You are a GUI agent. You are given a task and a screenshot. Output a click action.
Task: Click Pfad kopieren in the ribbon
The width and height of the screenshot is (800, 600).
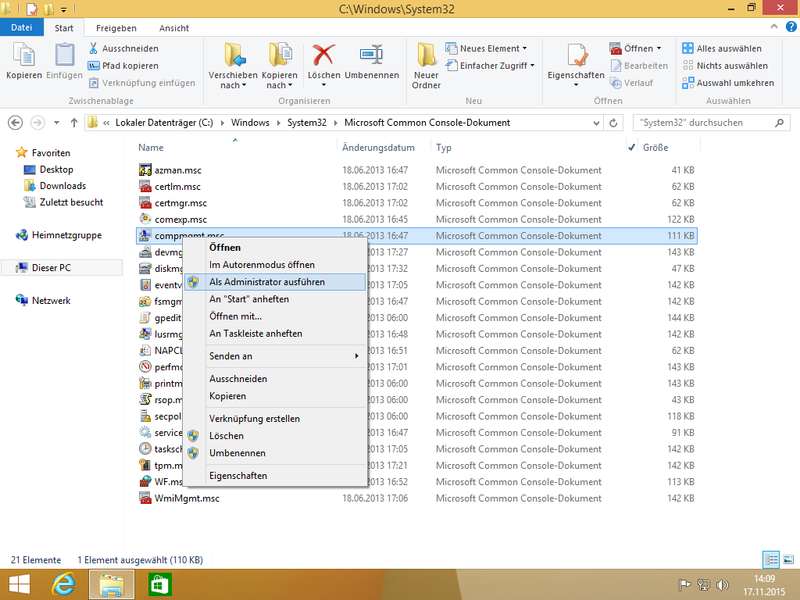(x=129, y=66)
